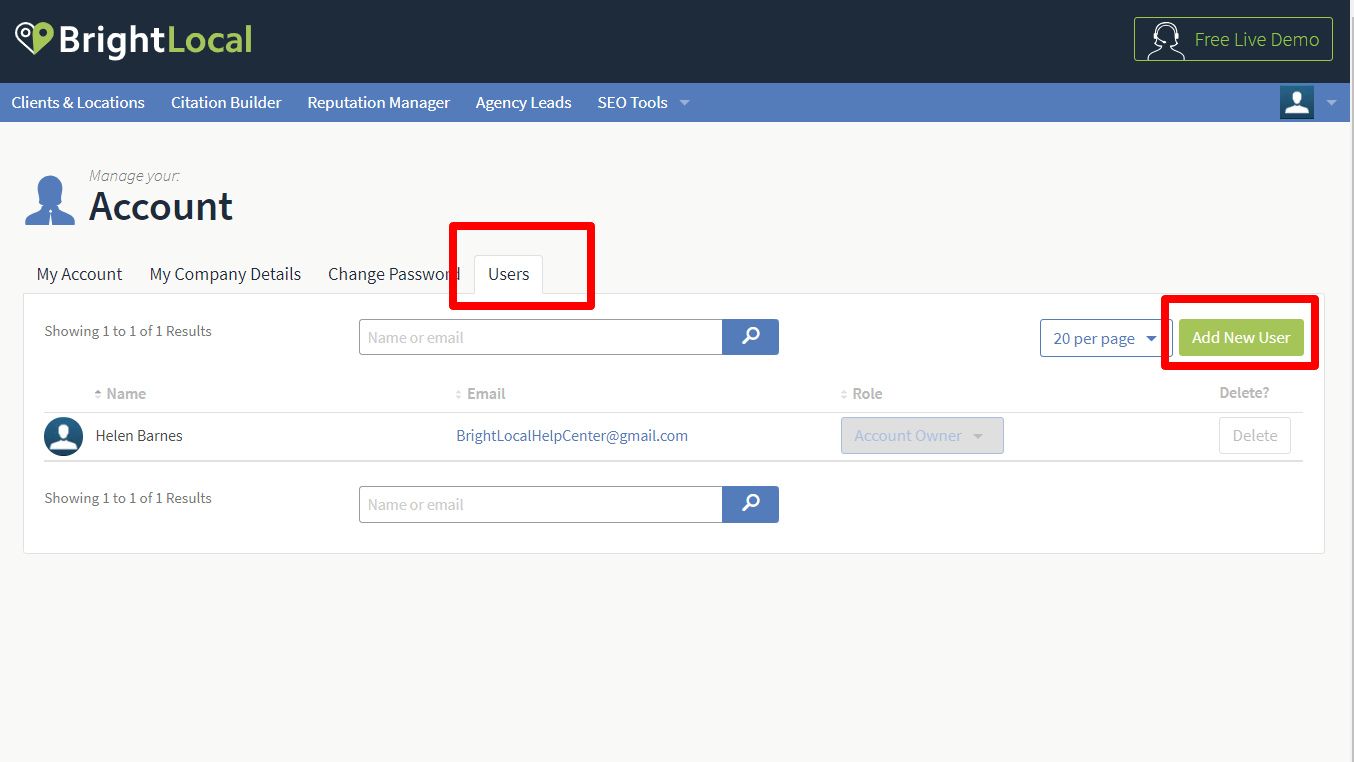
Task: Click the top 'Showing 1 to 1 of 1 Results' text
Action: (128, 331)
